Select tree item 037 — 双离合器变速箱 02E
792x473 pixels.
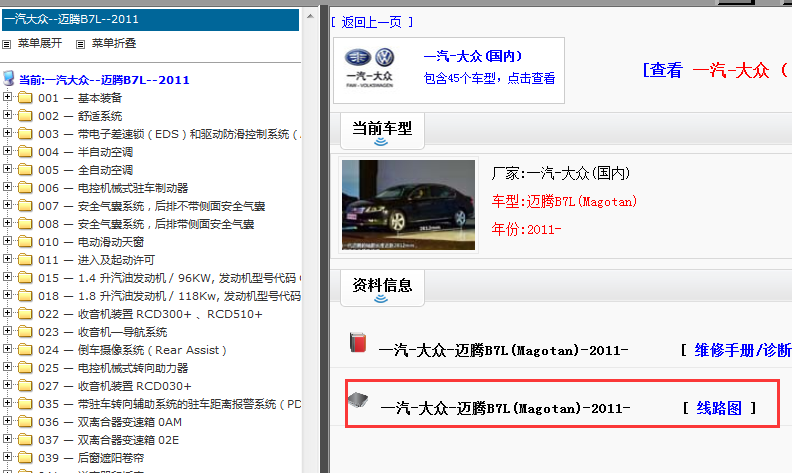pyautogui.click(x=109, y=440)
